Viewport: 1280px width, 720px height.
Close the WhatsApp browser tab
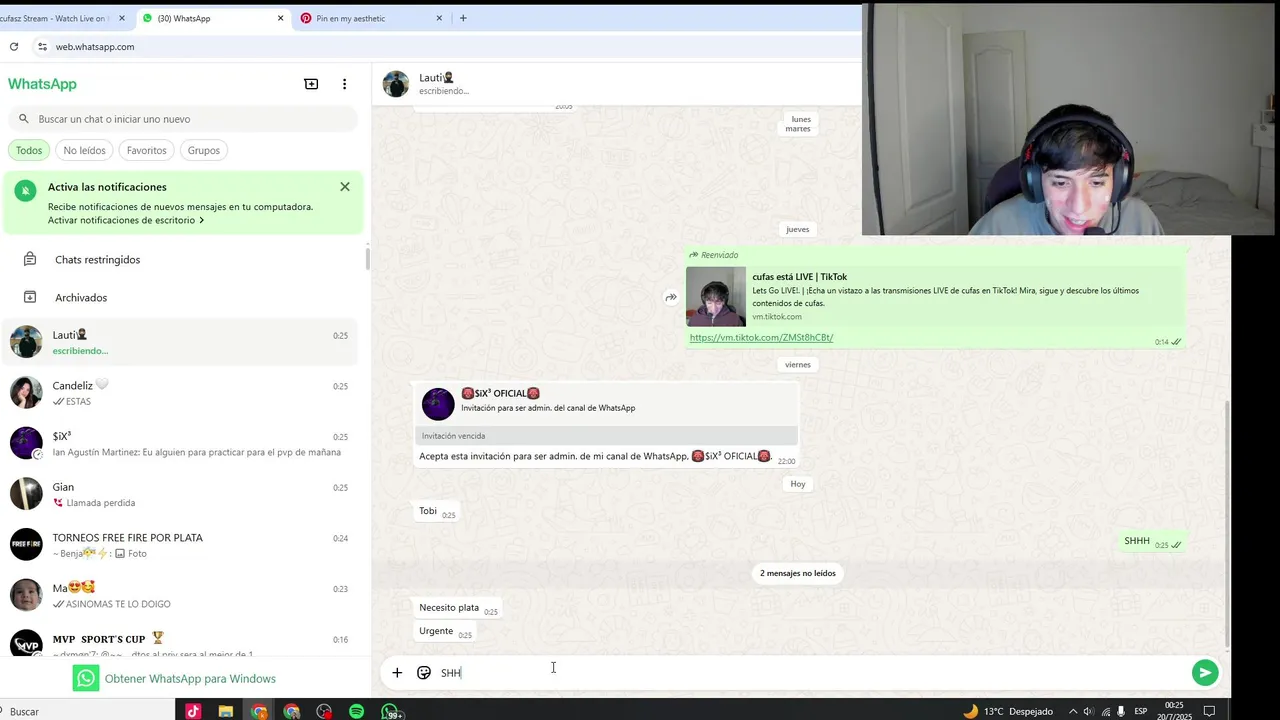pos(280,18)
